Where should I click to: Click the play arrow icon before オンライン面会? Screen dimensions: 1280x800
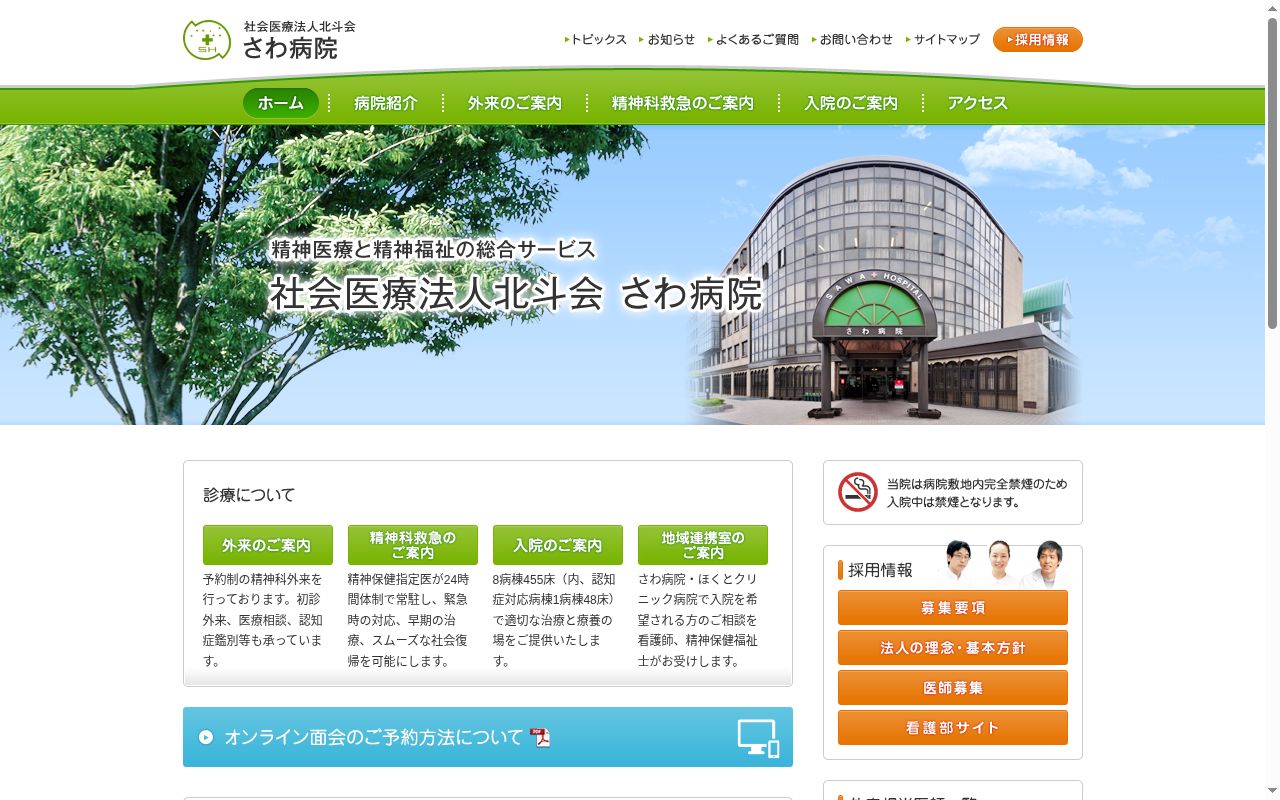coord(206,737)
